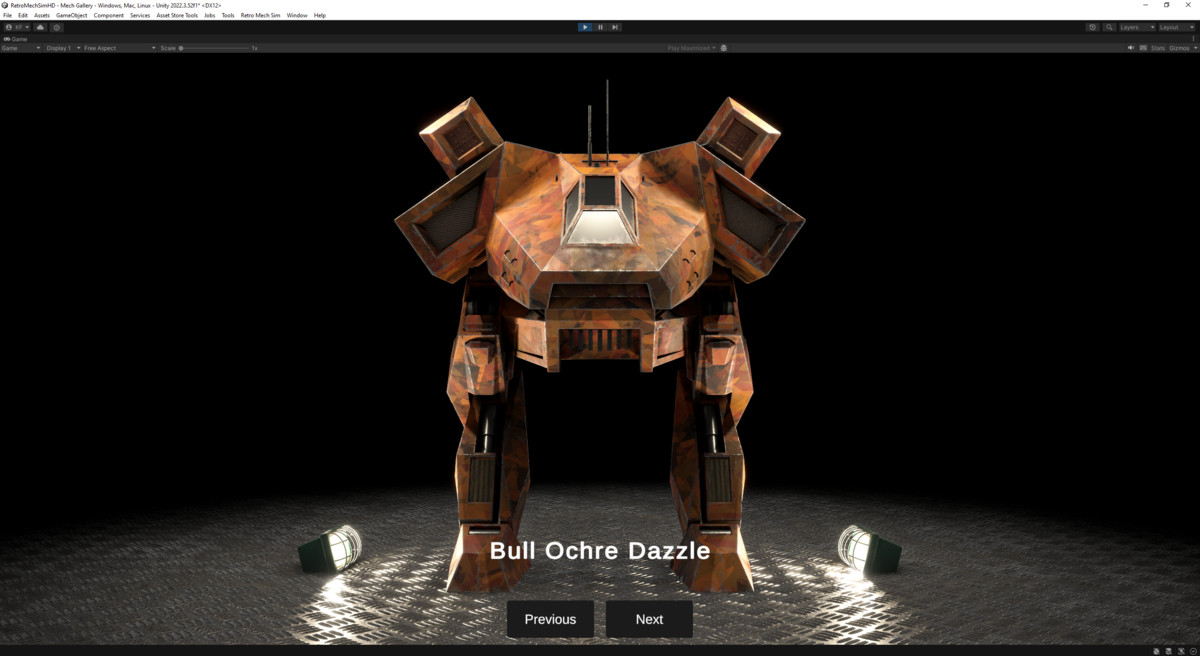This screenshot has height=656, width=1200.
Task: Click the Previous button
Action: click(x=550, y=619)
